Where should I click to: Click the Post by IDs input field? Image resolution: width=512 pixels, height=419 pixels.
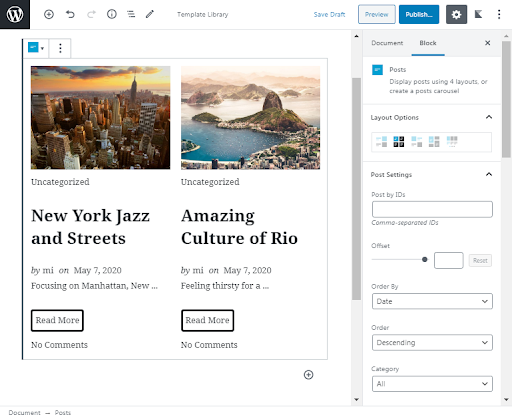(432, 209)
